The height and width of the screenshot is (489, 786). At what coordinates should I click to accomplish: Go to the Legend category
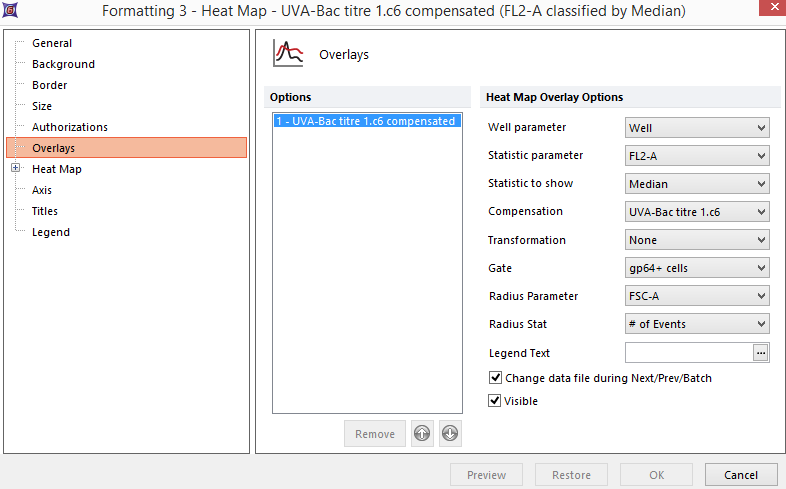click(x=51, y=232)
